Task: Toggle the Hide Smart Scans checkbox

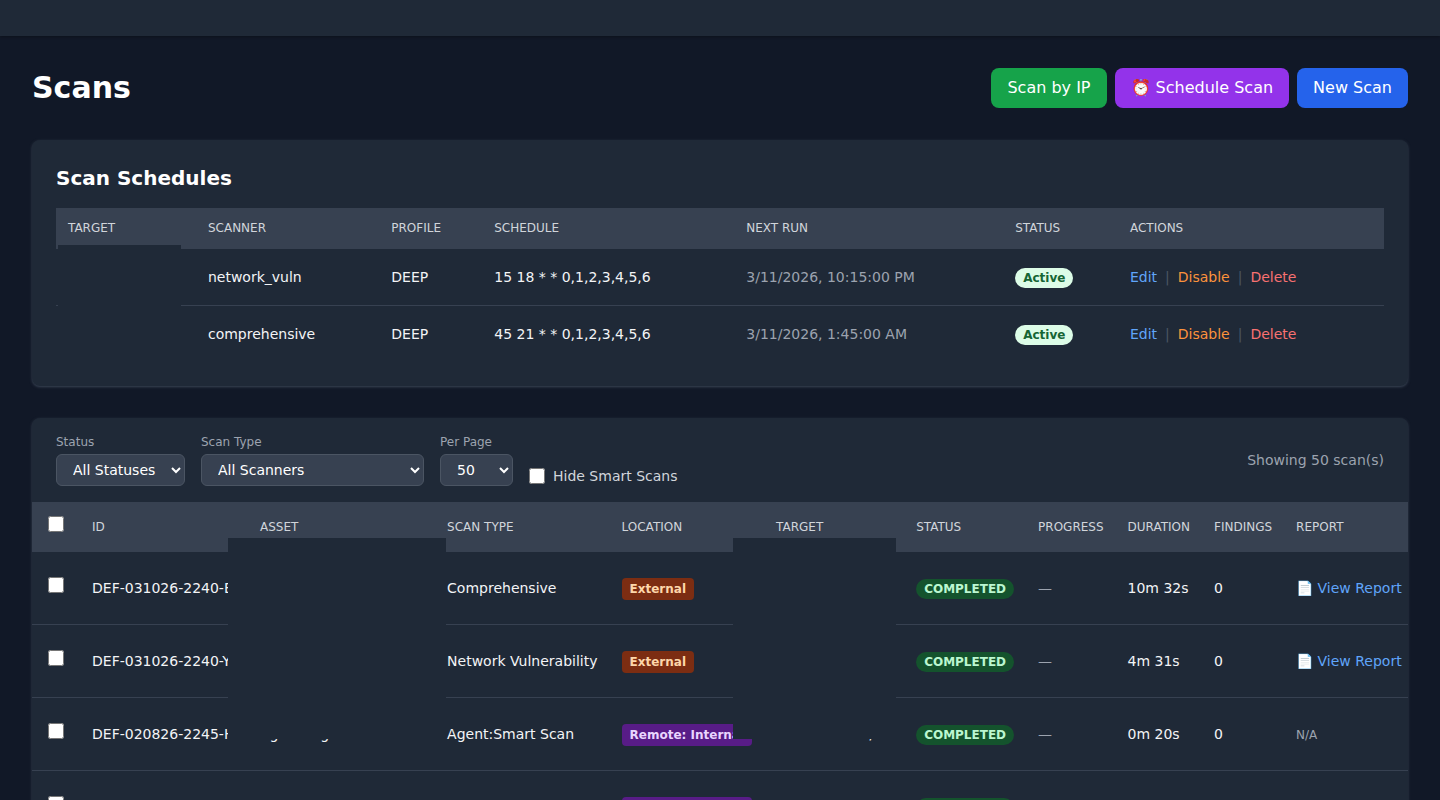Action: pos(537,476)
